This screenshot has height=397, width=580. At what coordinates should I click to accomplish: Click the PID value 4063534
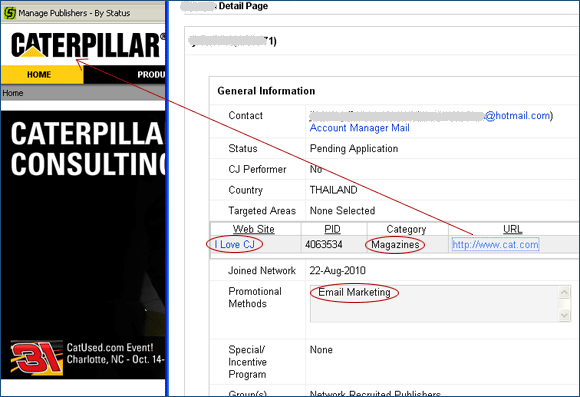click(324, 245)
